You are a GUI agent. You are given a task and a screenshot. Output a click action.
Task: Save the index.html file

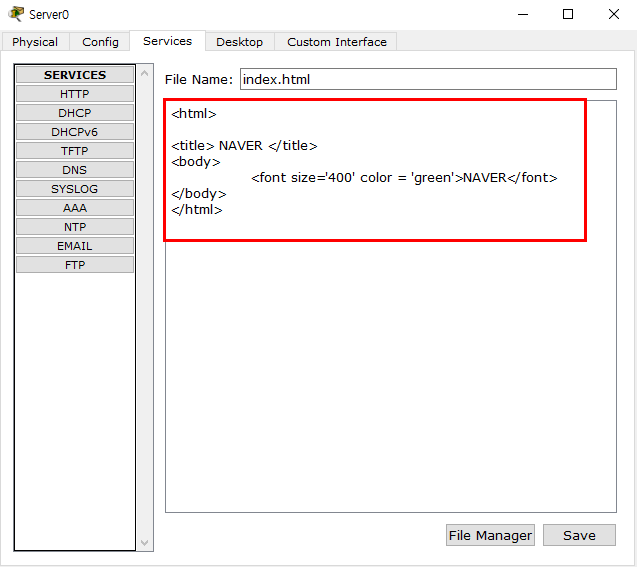pos(579,535)
